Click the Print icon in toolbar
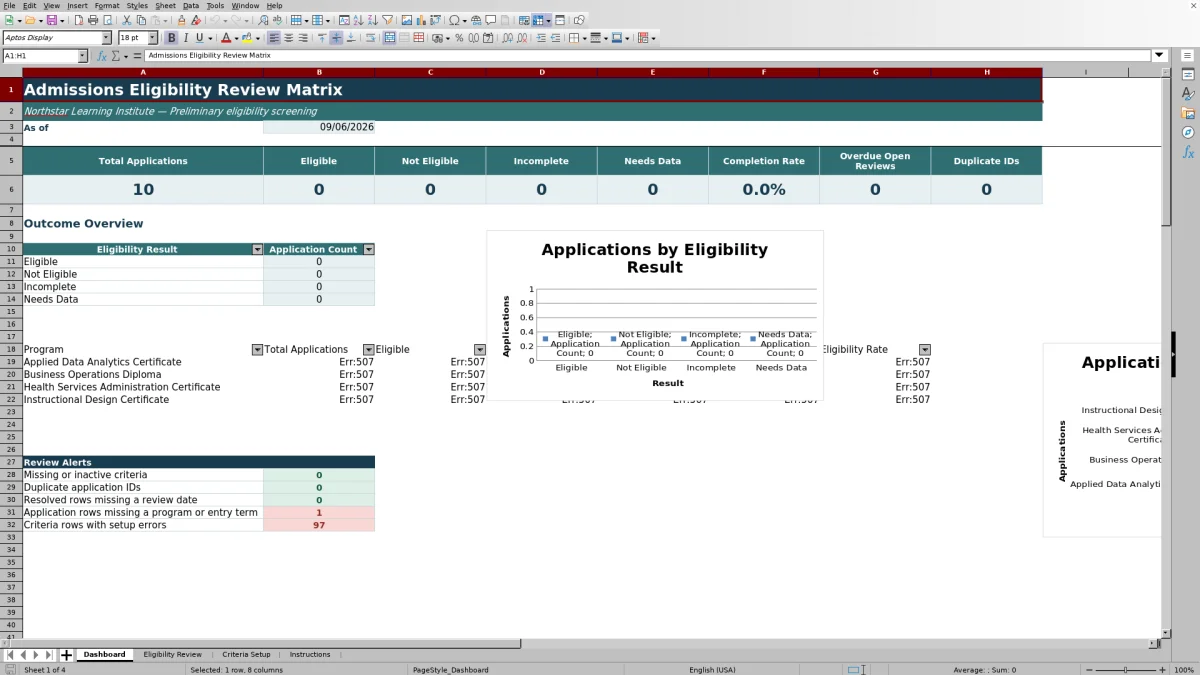Viewport: 1200px width, 675px height. (x=93, y=20)
